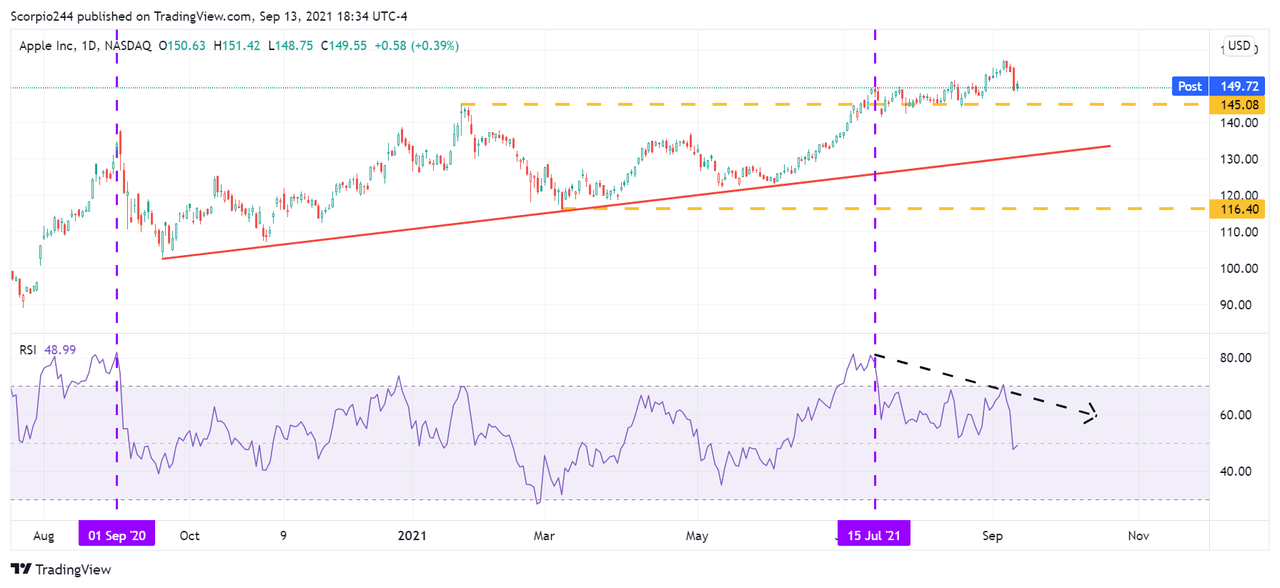Click the Apple Inc, 1D, NASDAQ symbol title

pyautogui.click(x=84, y=46)
